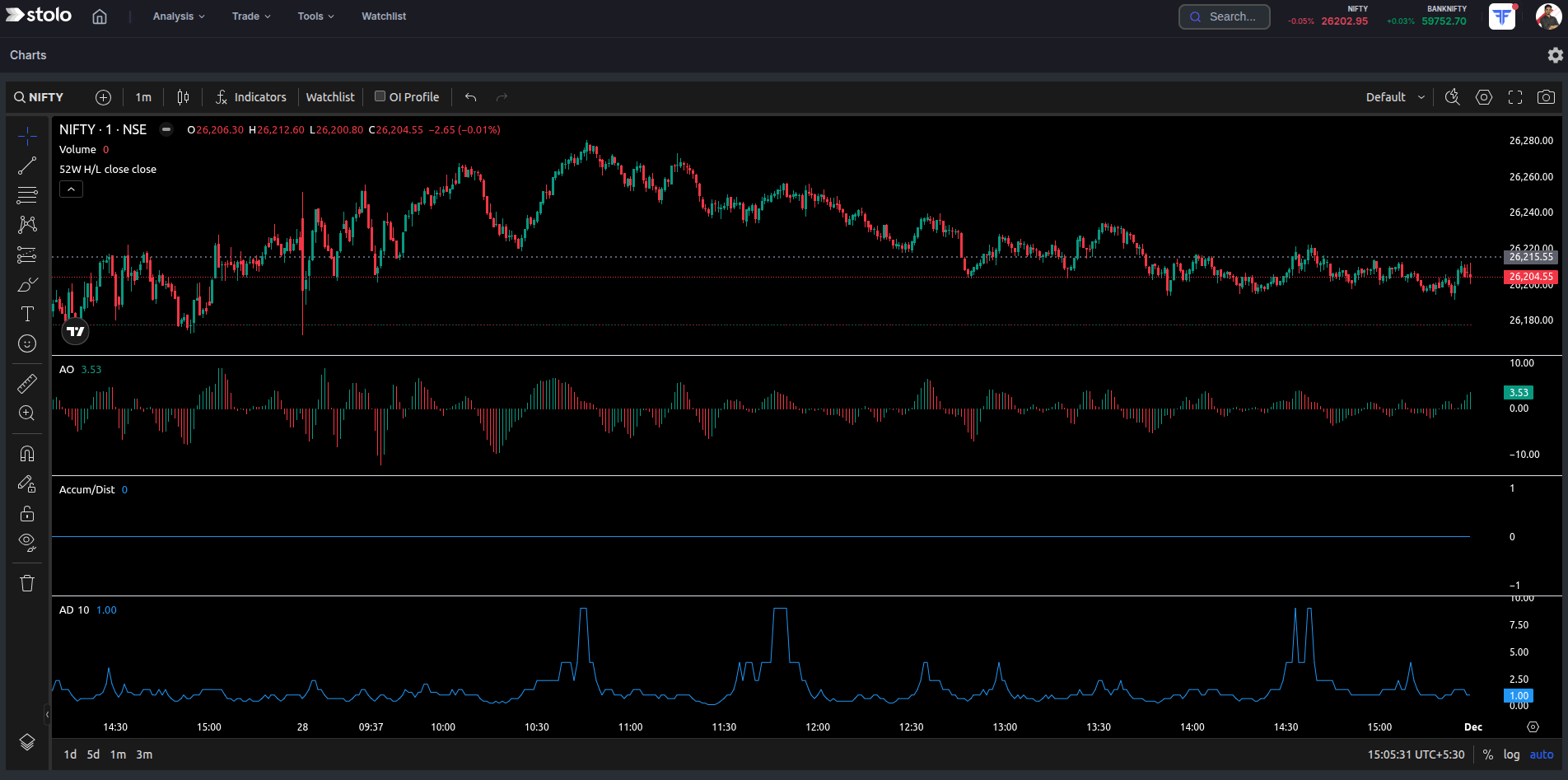
Task: Enable magnet mode for drawings
Action: (27, 453)
